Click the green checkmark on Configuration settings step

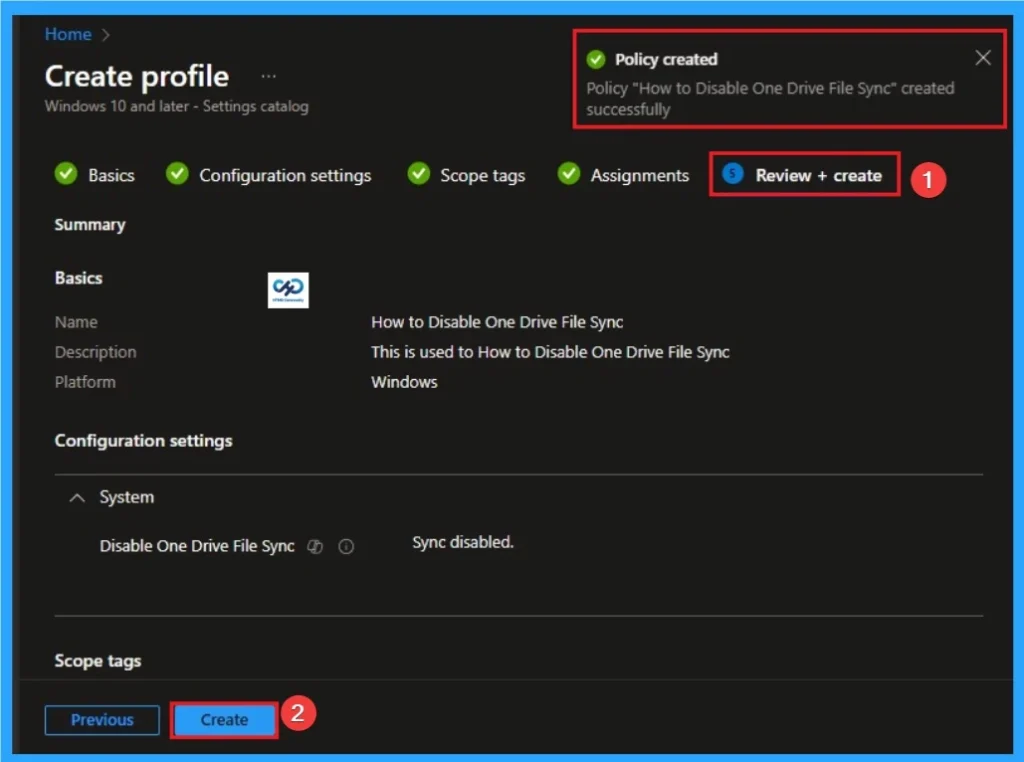pyautogui.click(x=177, y=174)
